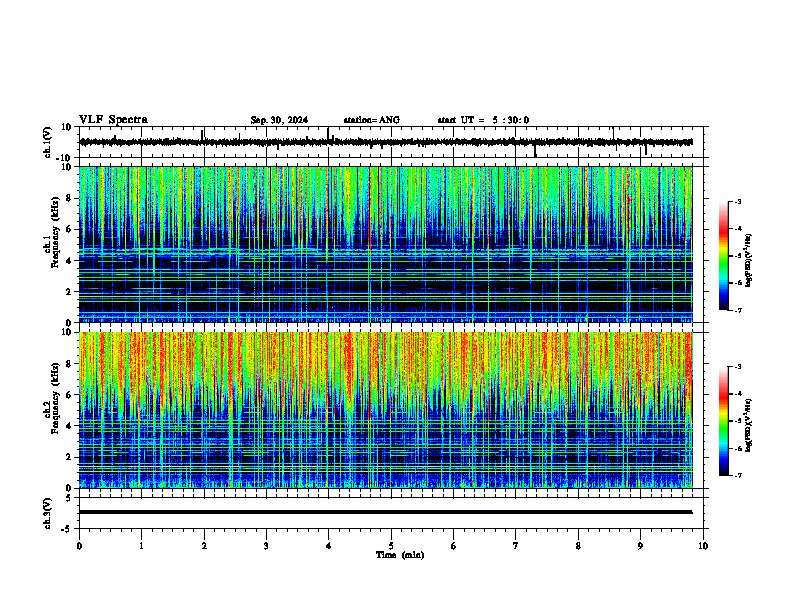Click the ch.2 color bar log(PSD) label
The image size is (792, 612).
[x=748, y=425]
